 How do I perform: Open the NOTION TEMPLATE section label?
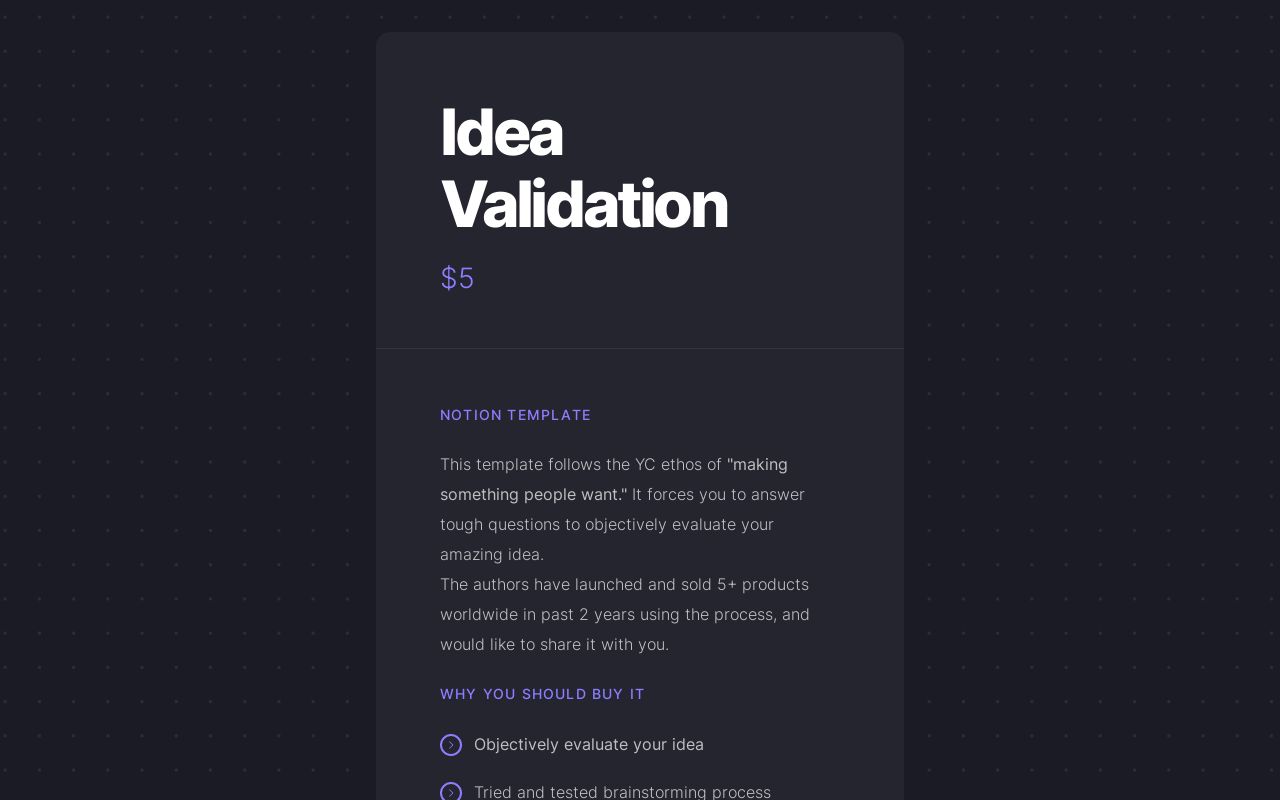516,415
